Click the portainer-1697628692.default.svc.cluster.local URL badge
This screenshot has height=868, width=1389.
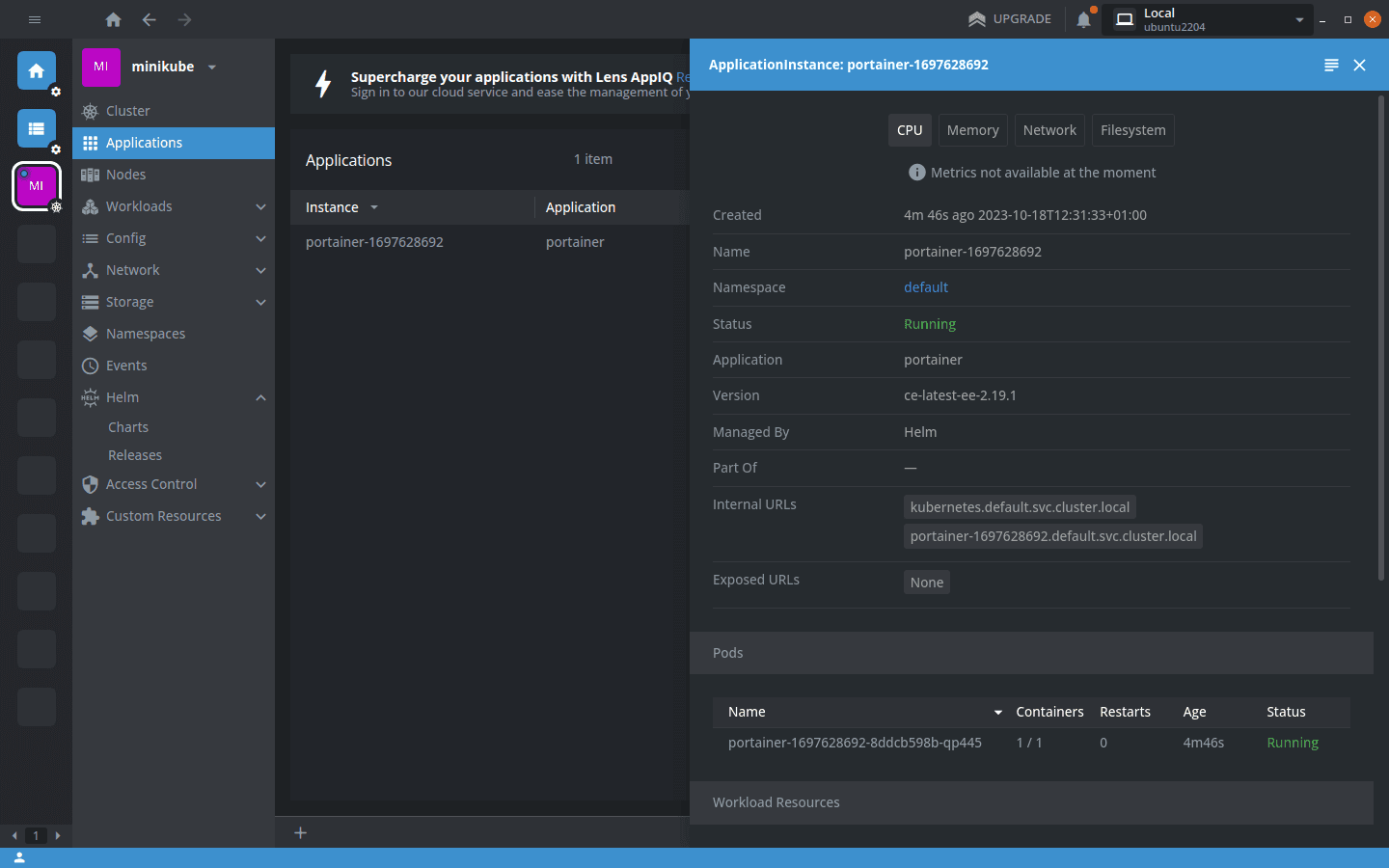(x=1053, y=536)
